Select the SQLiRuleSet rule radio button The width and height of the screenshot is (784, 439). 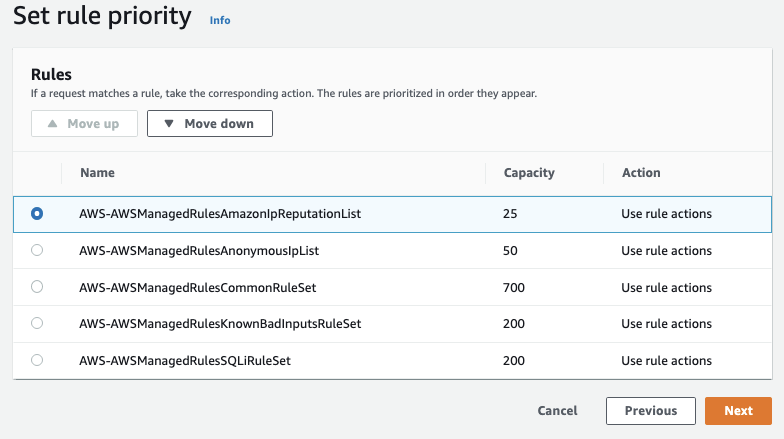pos(37,360)
